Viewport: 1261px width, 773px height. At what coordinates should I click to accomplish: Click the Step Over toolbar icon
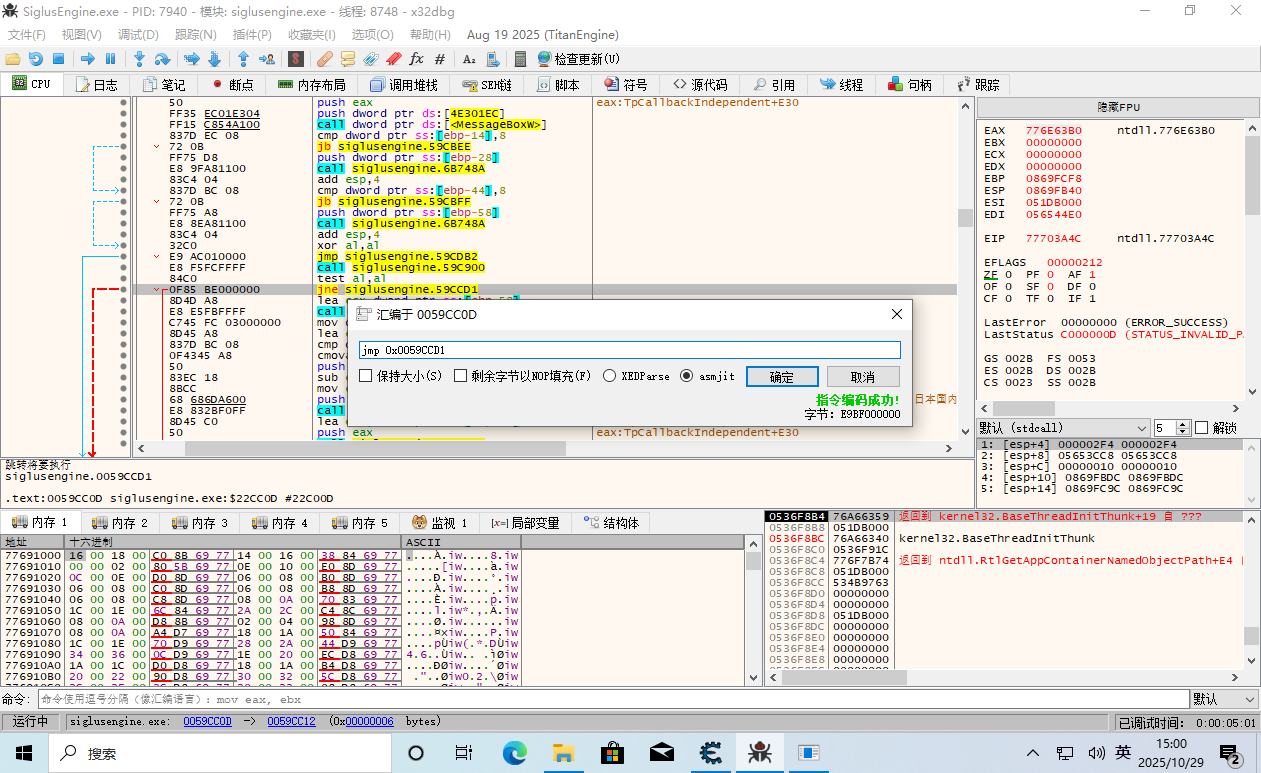pos(162,59)
